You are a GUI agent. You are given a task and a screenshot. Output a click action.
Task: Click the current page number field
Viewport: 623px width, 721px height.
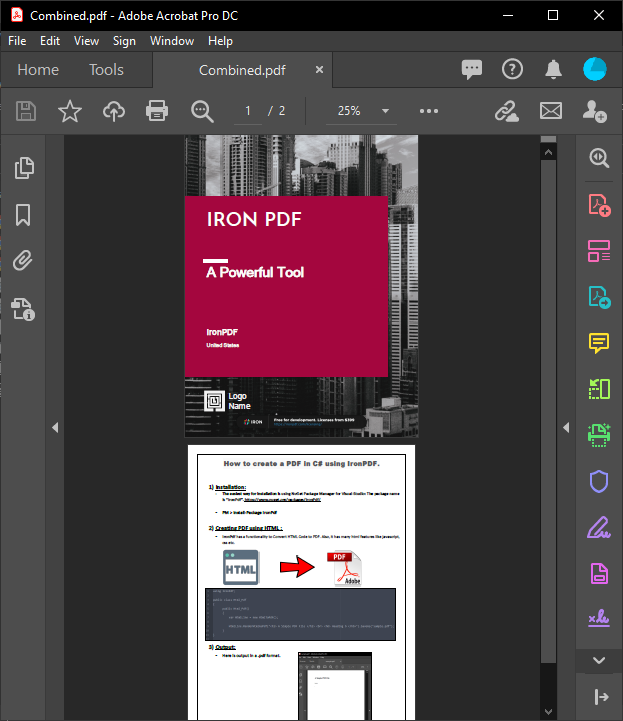tap(248, 111)
